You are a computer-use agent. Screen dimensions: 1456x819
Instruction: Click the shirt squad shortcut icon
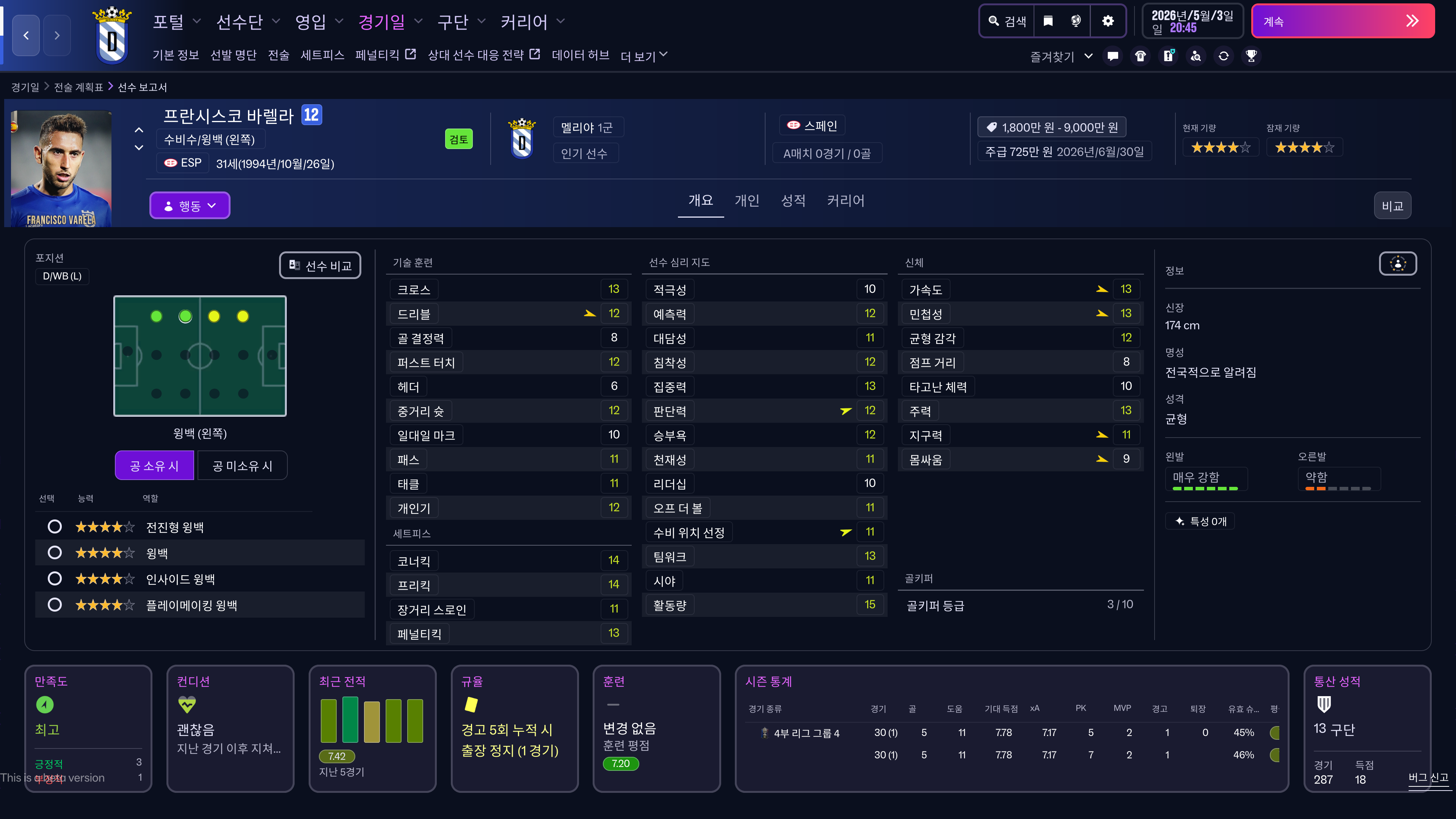[x=1141, y=56]
